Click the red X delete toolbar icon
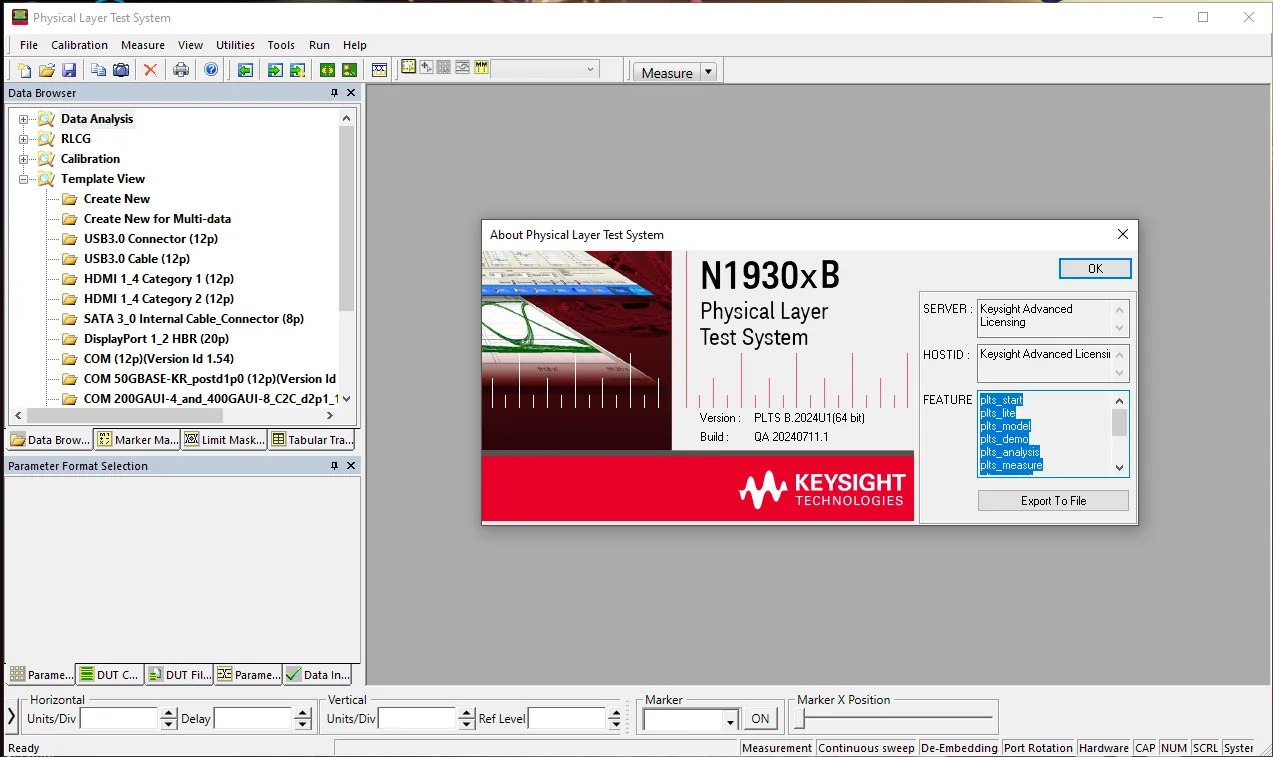 [x=150, y=70]
